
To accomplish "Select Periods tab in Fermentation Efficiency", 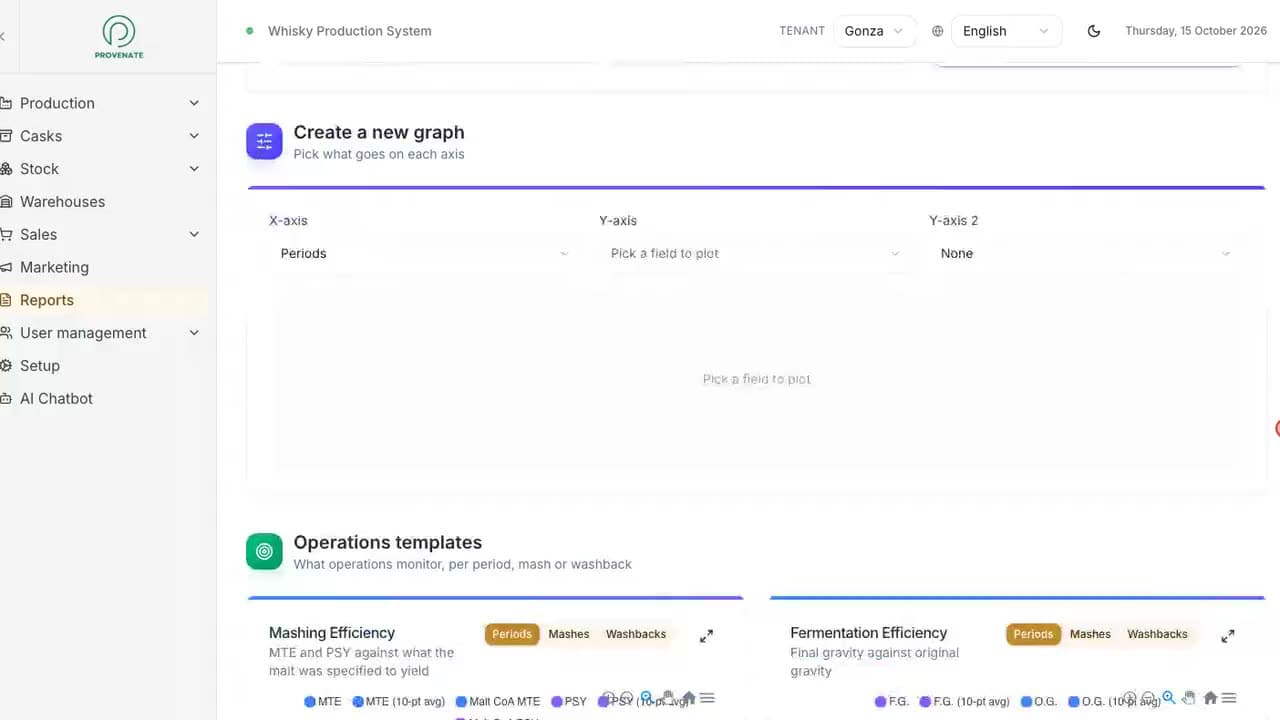I will pyautogui.click(x=1033, y=634).
